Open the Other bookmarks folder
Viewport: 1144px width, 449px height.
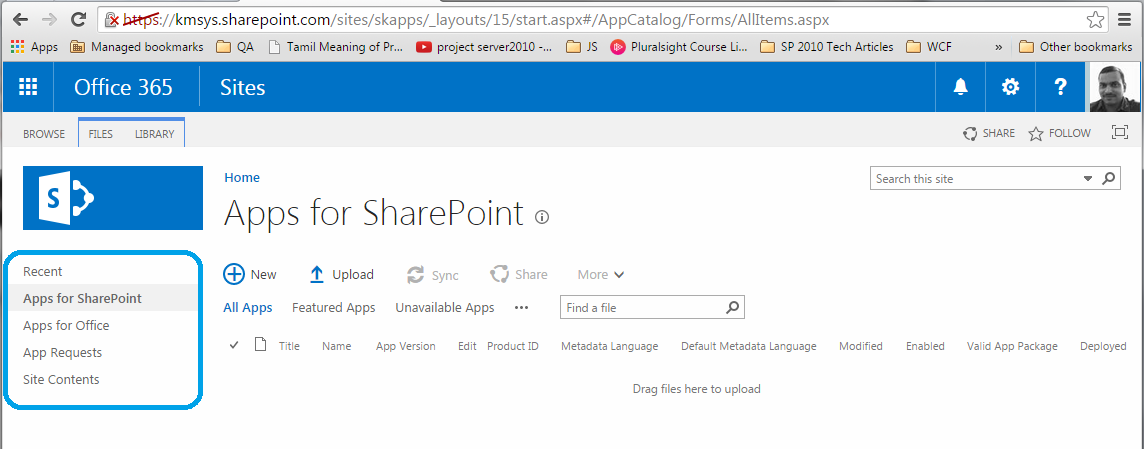point(1075,47)
